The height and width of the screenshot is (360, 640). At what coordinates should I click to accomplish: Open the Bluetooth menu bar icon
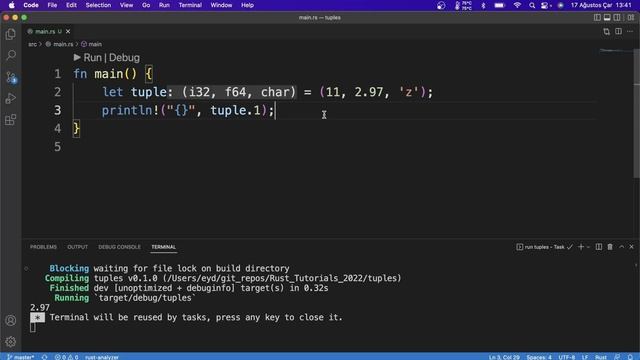(x=483, y=5)
